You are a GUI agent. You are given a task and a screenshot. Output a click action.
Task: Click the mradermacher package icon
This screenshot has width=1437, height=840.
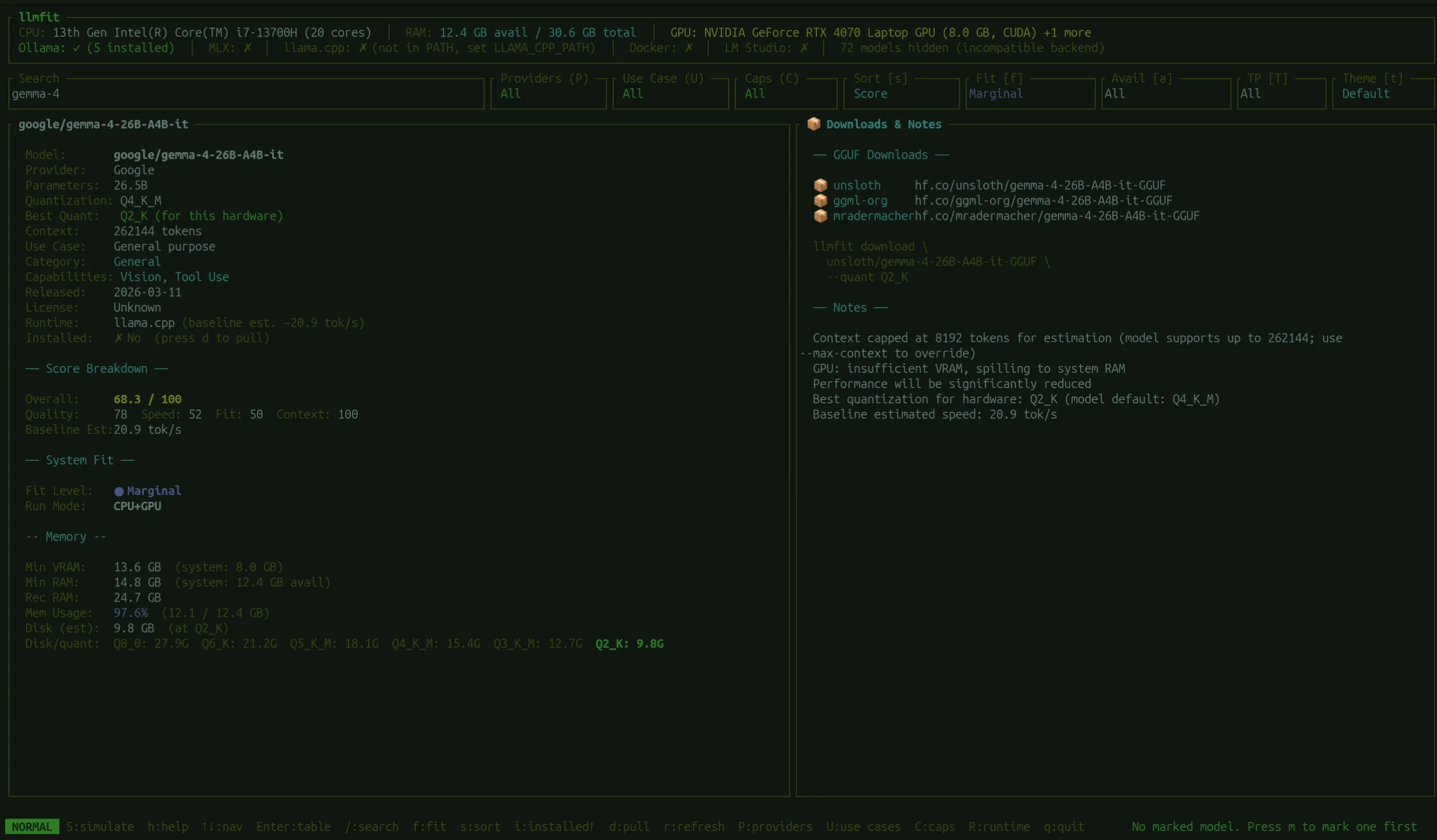coord(821,216)
